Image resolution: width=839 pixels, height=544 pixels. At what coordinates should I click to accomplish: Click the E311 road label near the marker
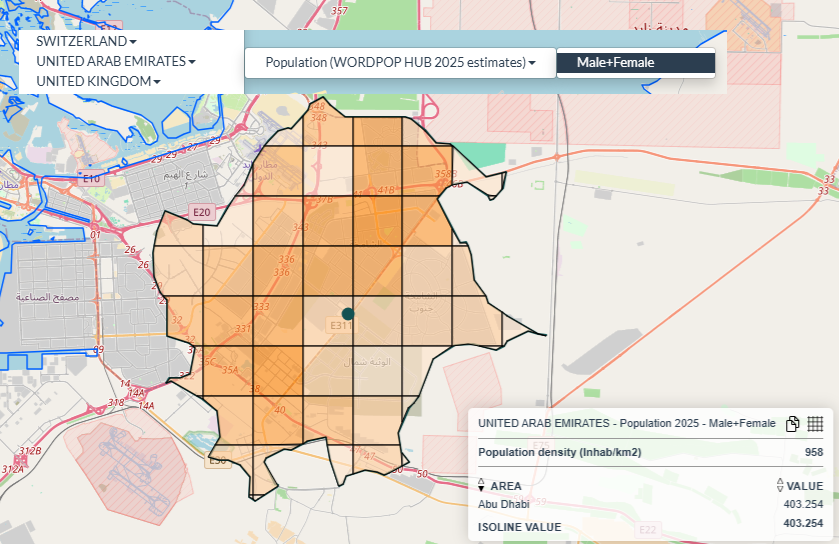pos(341,325)
